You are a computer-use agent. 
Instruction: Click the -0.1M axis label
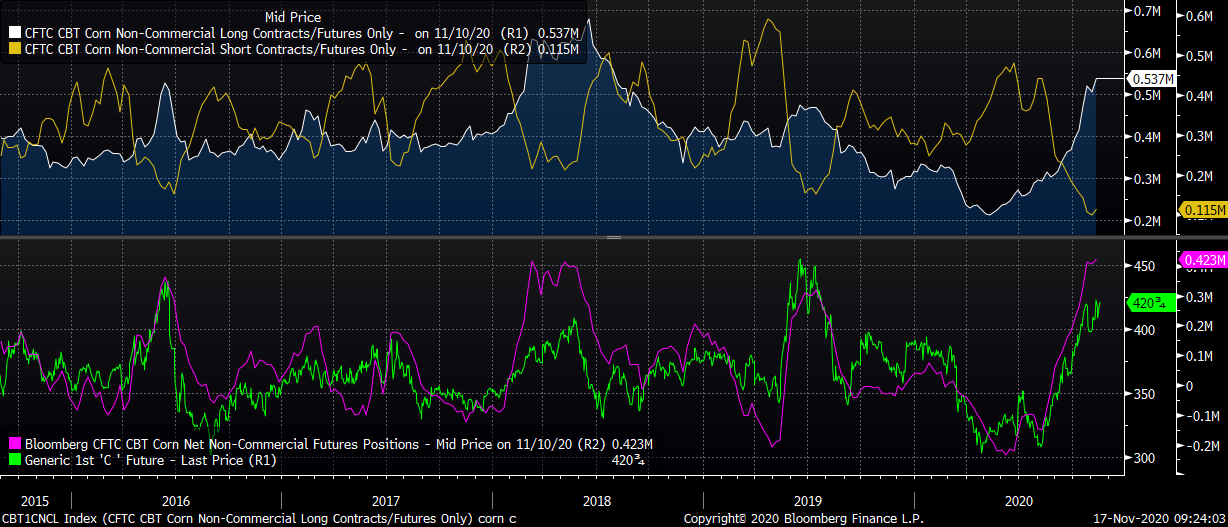tap(1201, 416)
